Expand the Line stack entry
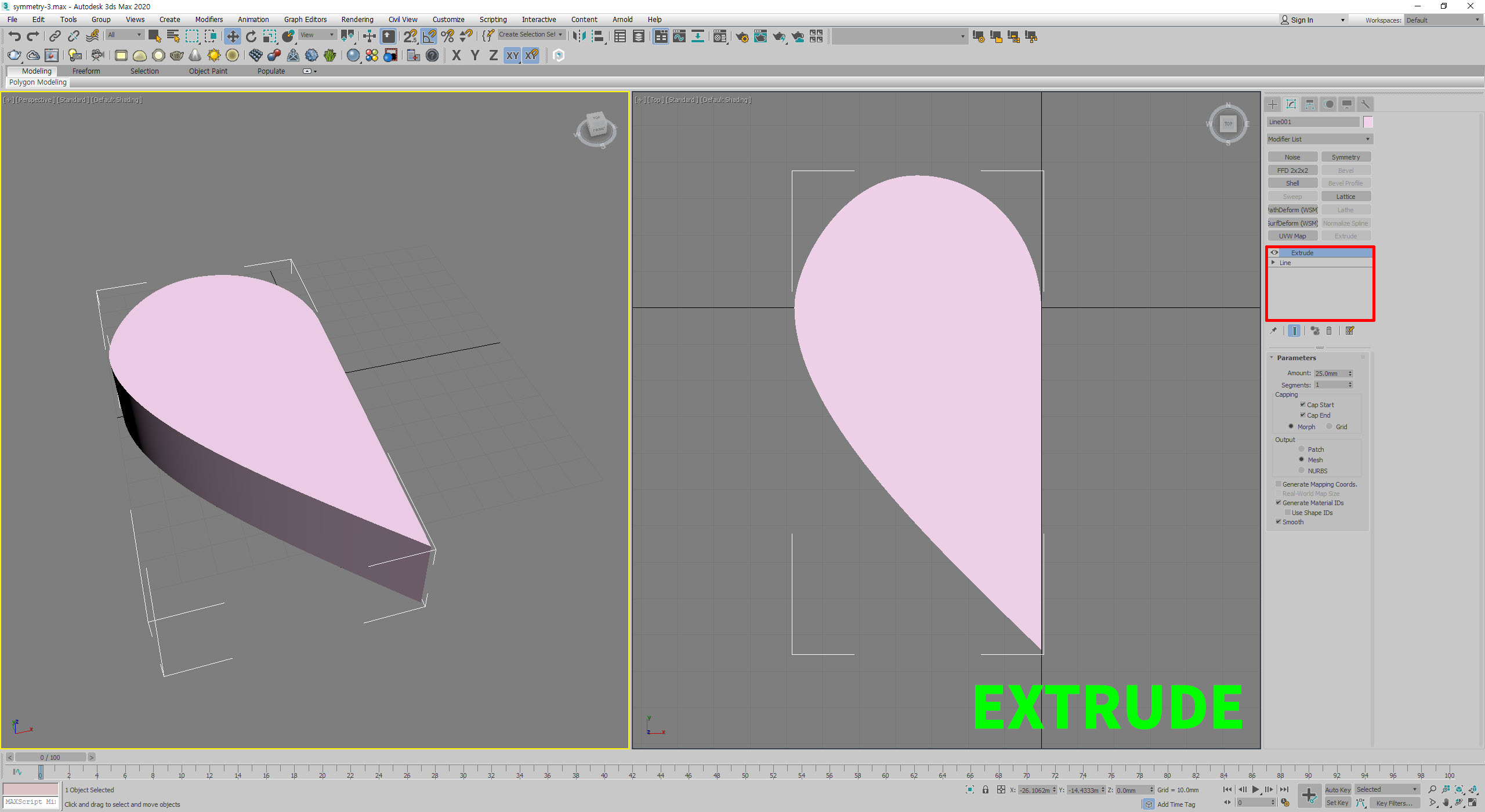Screen dimensions: 1485x812 click(1273, 263)
